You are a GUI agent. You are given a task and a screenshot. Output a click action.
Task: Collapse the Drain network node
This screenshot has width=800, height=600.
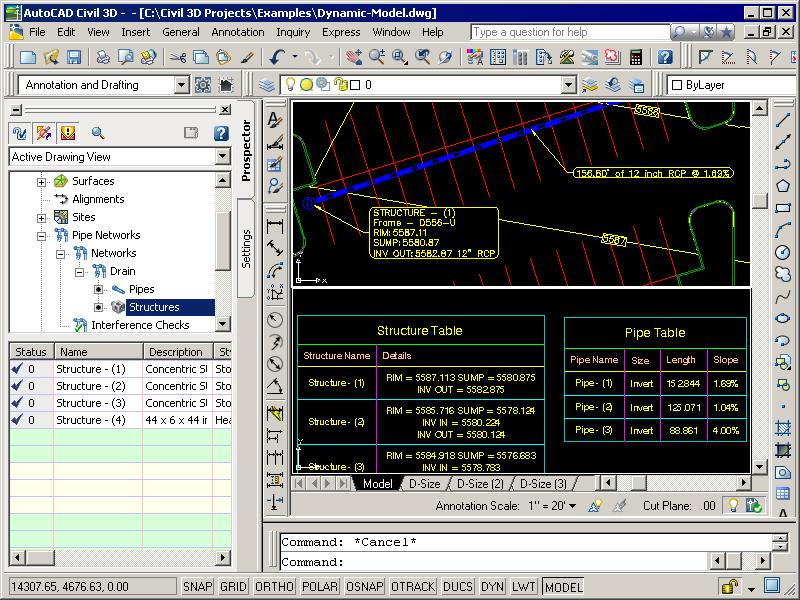pos(79,272)
